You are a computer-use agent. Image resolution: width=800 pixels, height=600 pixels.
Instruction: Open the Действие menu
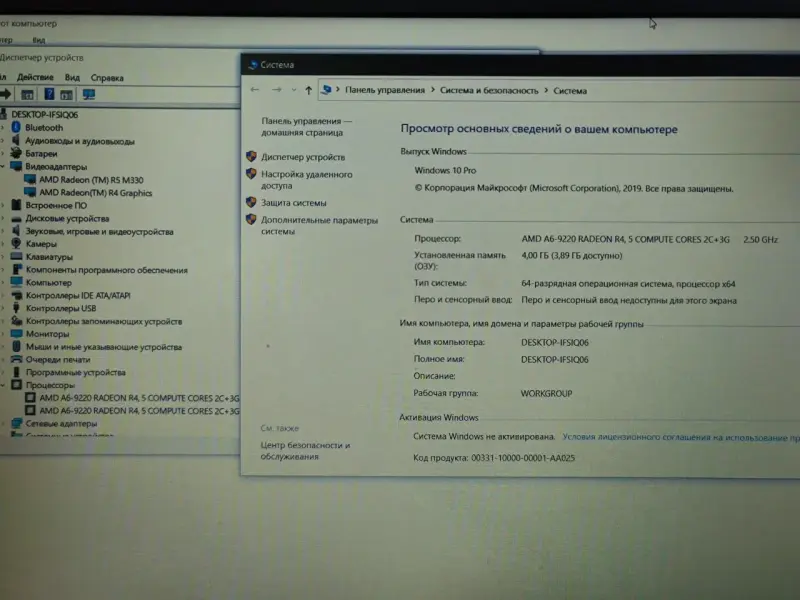tap(35, 77)
